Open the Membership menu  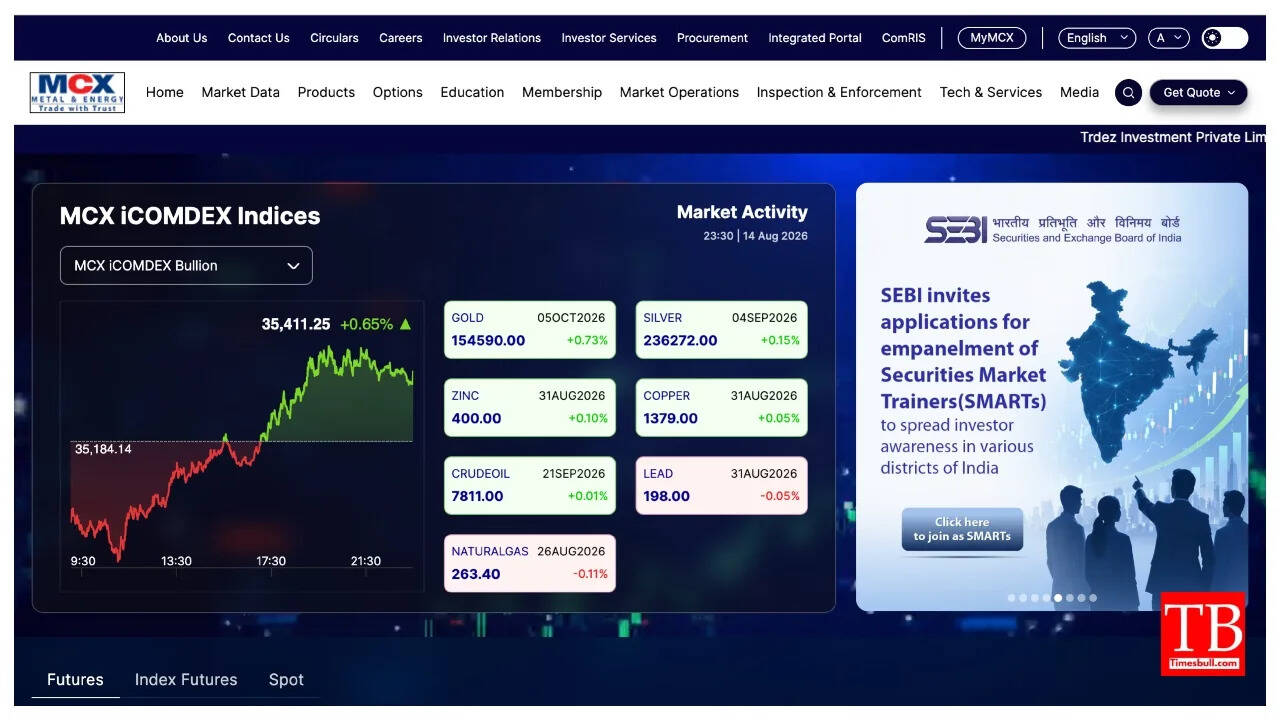click(x=562, y=92)
